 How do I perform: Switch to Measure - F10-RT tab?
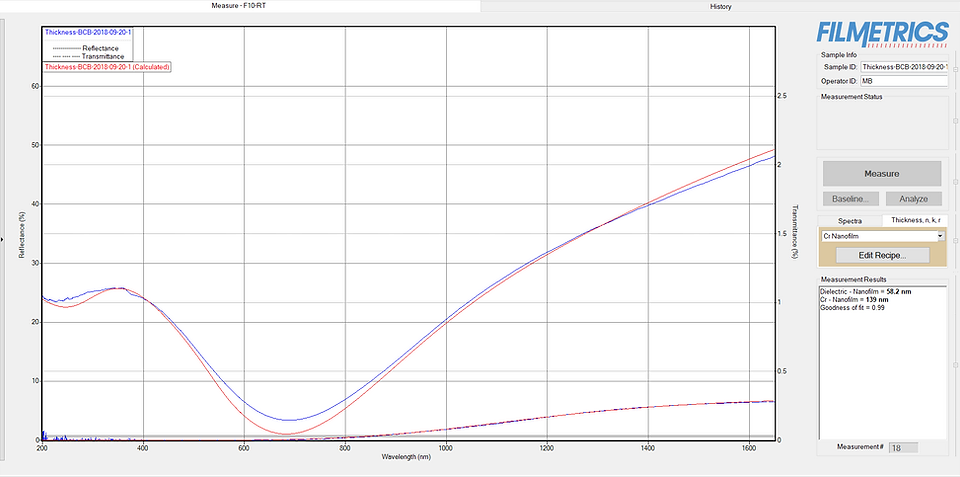pos(240,6)
